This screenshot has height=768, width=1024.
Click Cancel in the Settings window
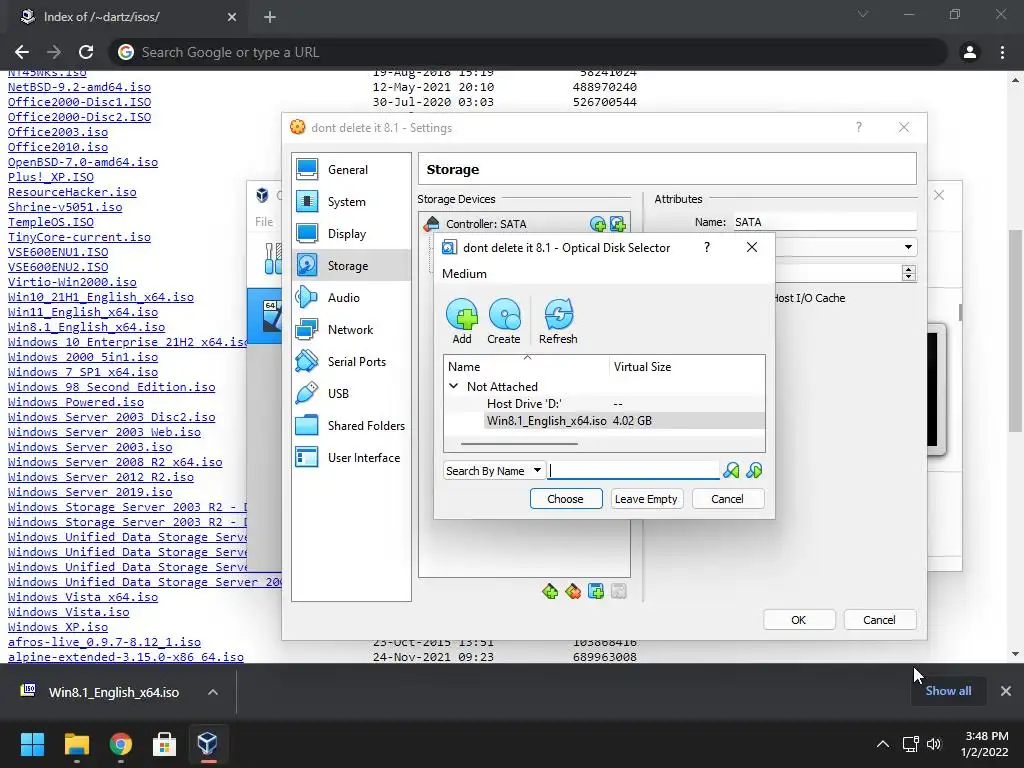[880, 620]
